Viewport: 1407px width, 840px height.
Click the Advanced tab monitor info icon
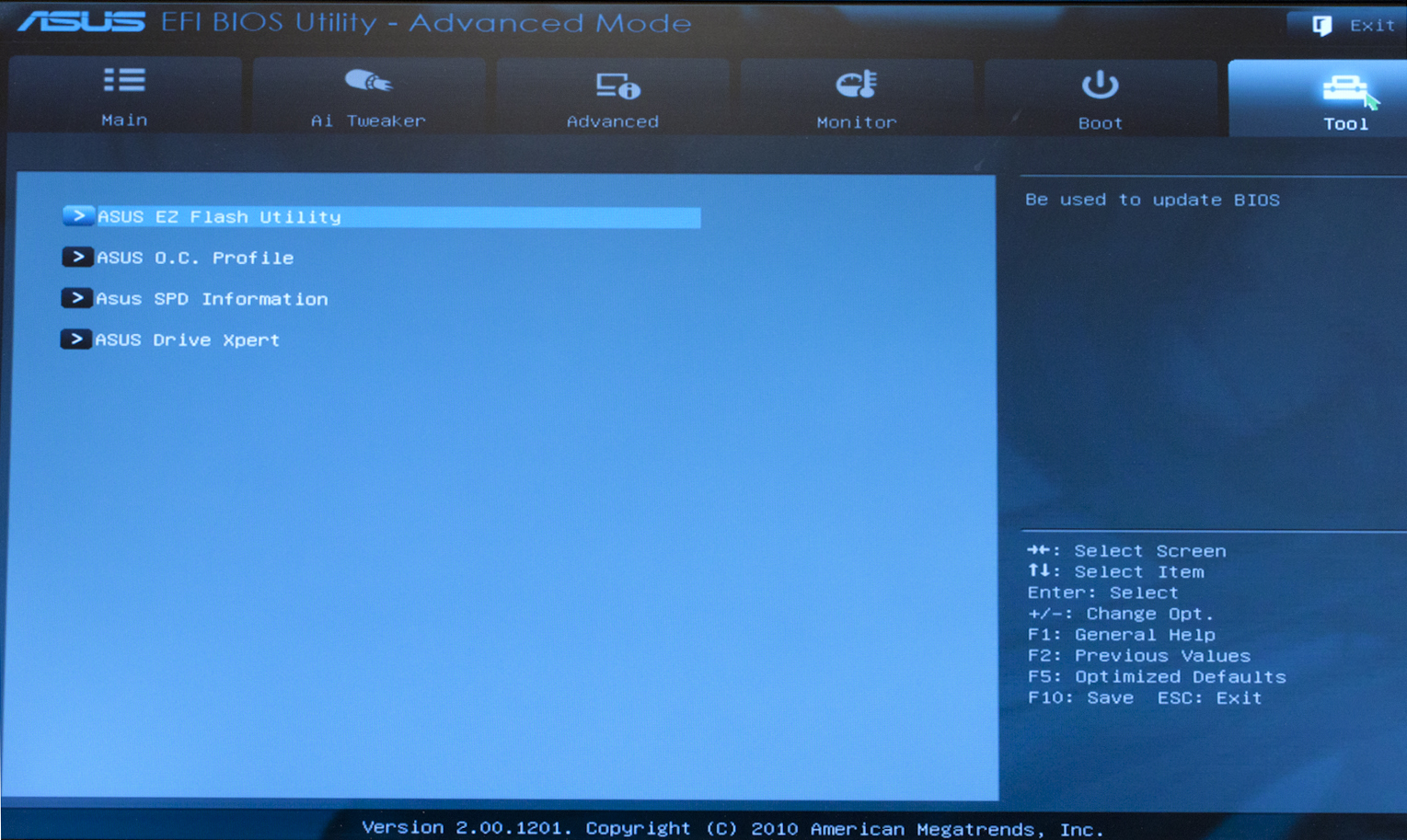[x=617, y=86]
